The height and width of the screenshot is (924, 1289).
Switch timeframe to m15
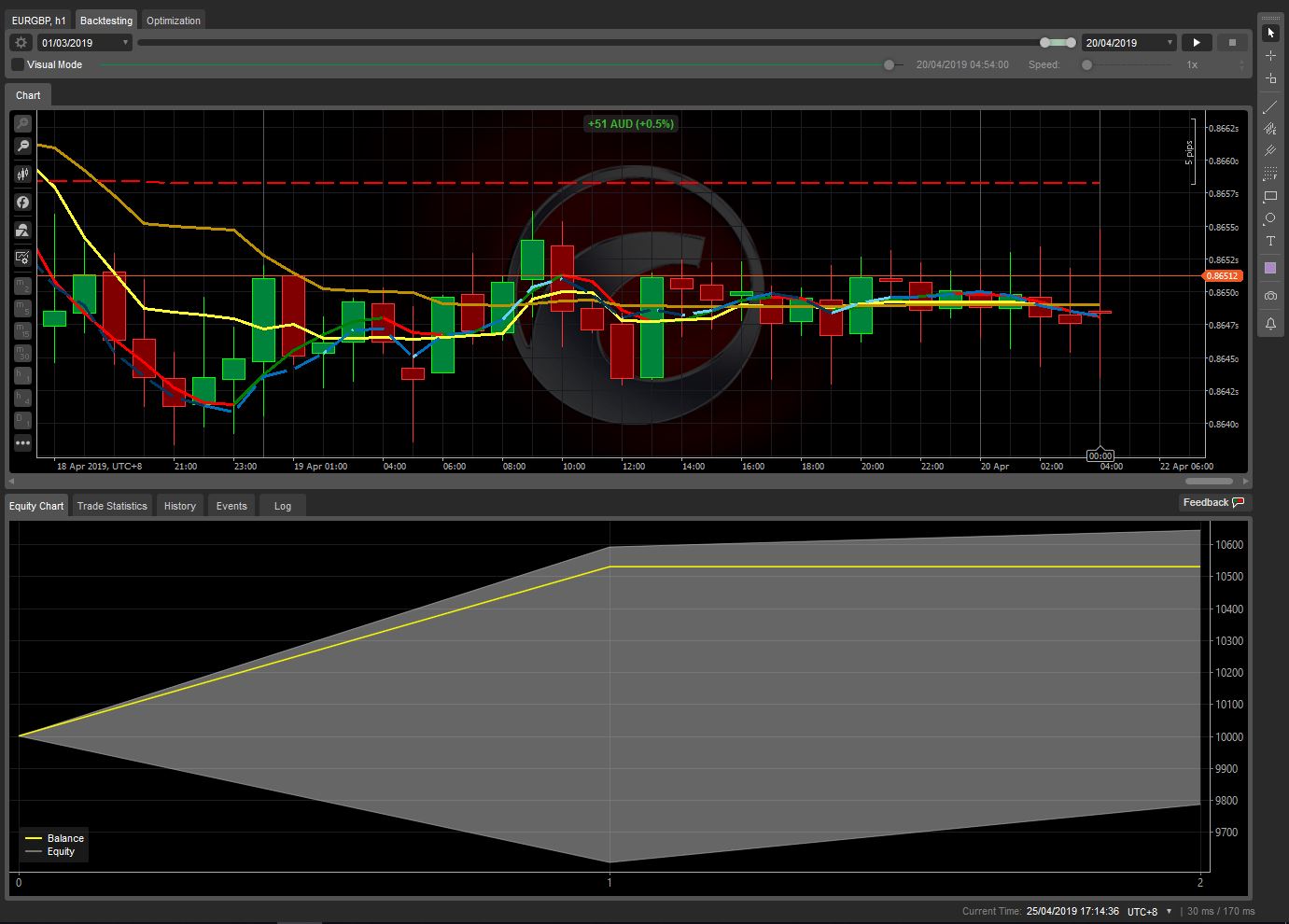[x=22, y=330]
